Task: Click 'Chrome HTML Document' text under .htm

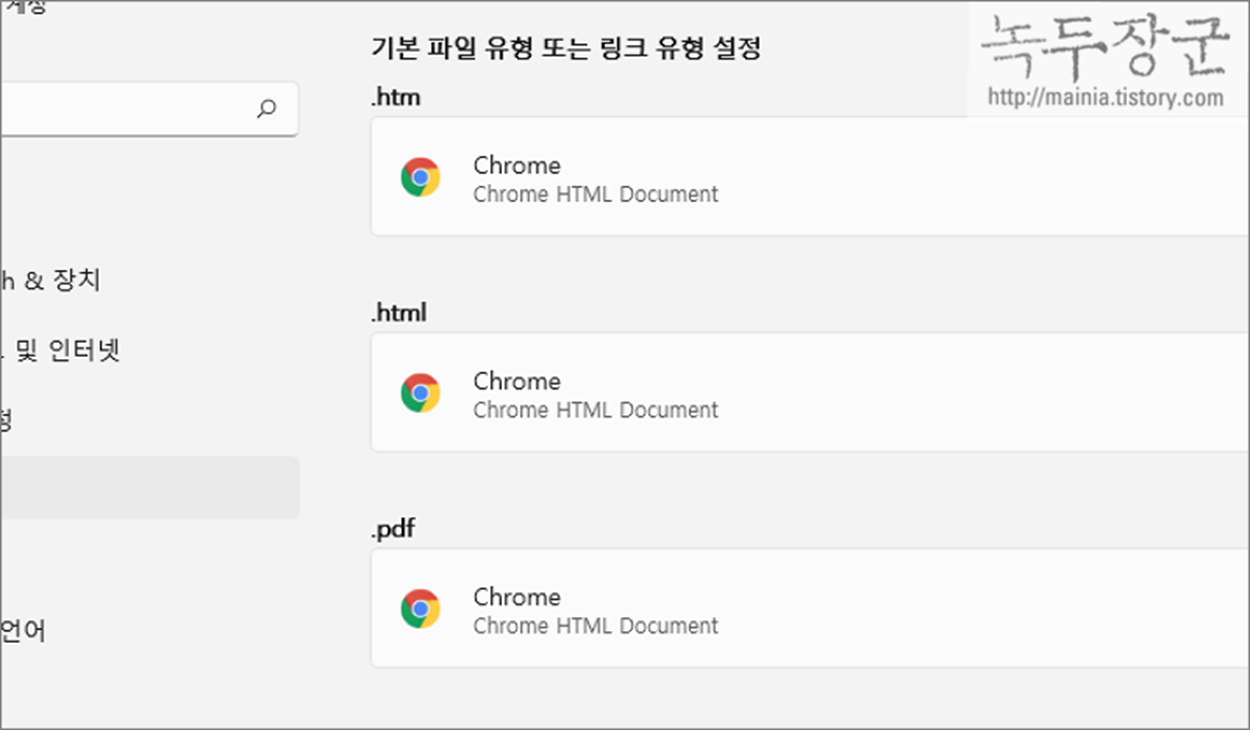Action: point(596,194)
